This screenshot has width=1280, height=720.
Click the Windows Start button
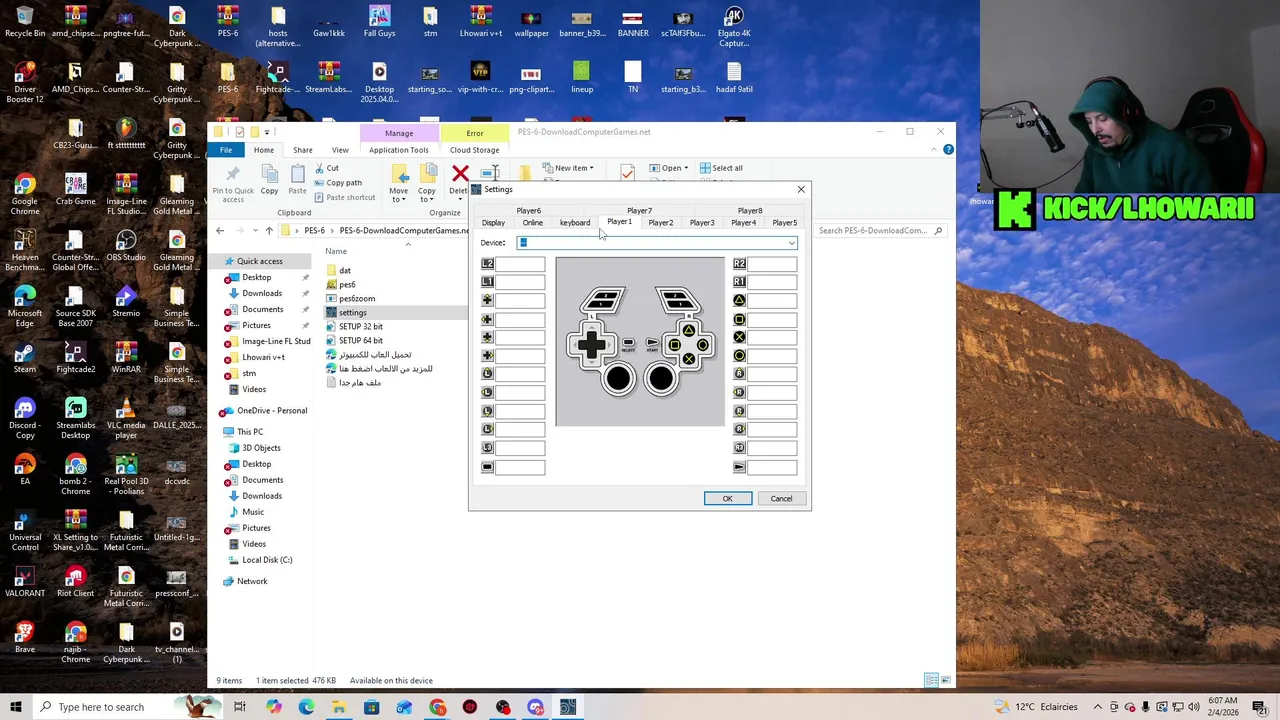coord(16,707)
